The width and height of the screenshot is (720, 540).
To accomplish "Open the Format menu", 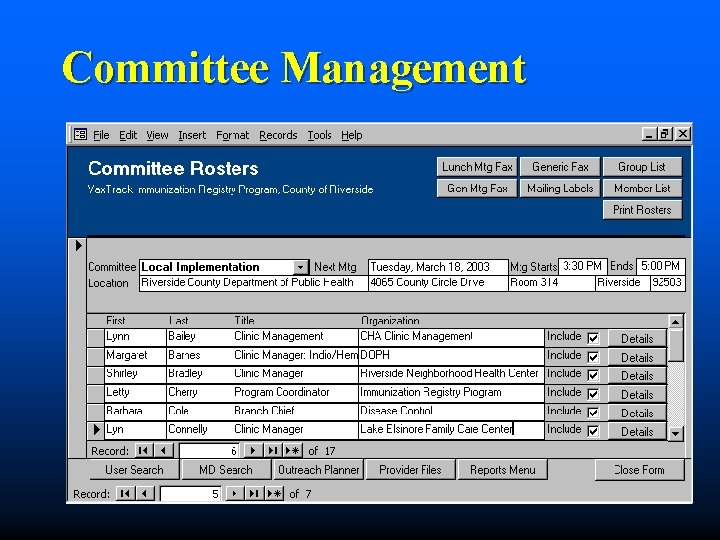I will click(232, 135).
